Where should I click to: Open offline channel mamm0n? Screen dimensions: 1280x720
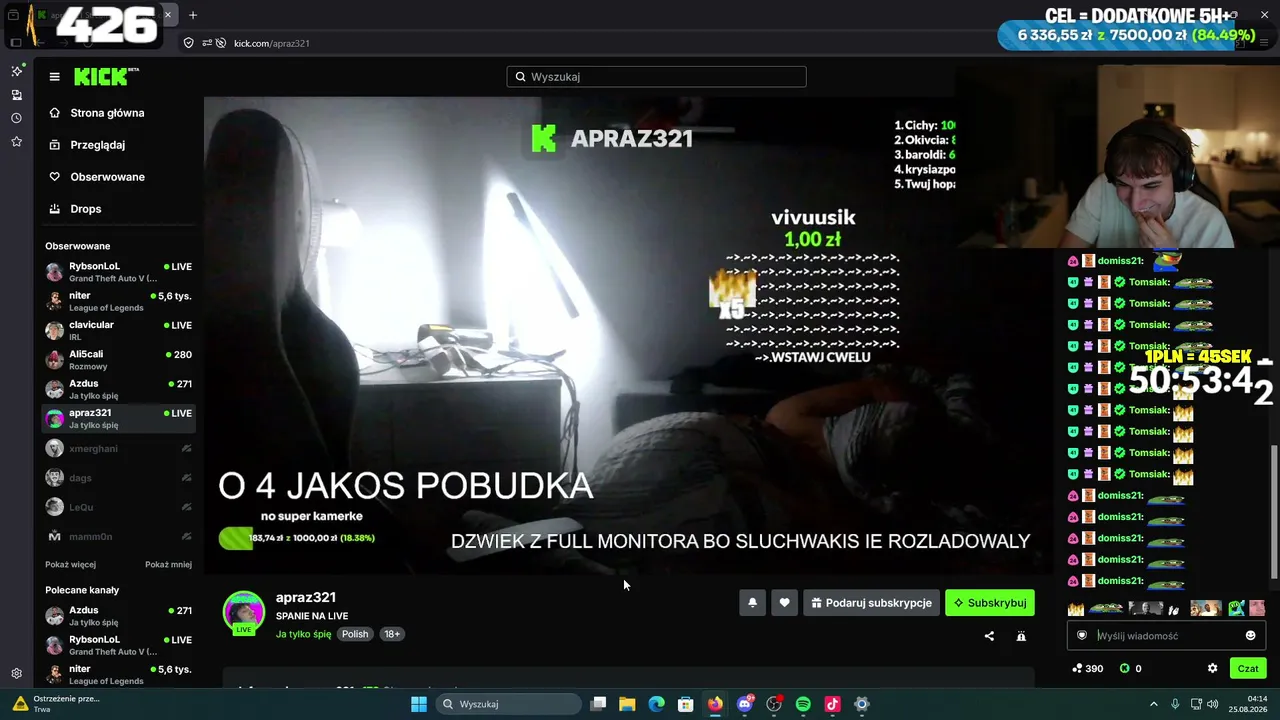[x=118, y=537]
